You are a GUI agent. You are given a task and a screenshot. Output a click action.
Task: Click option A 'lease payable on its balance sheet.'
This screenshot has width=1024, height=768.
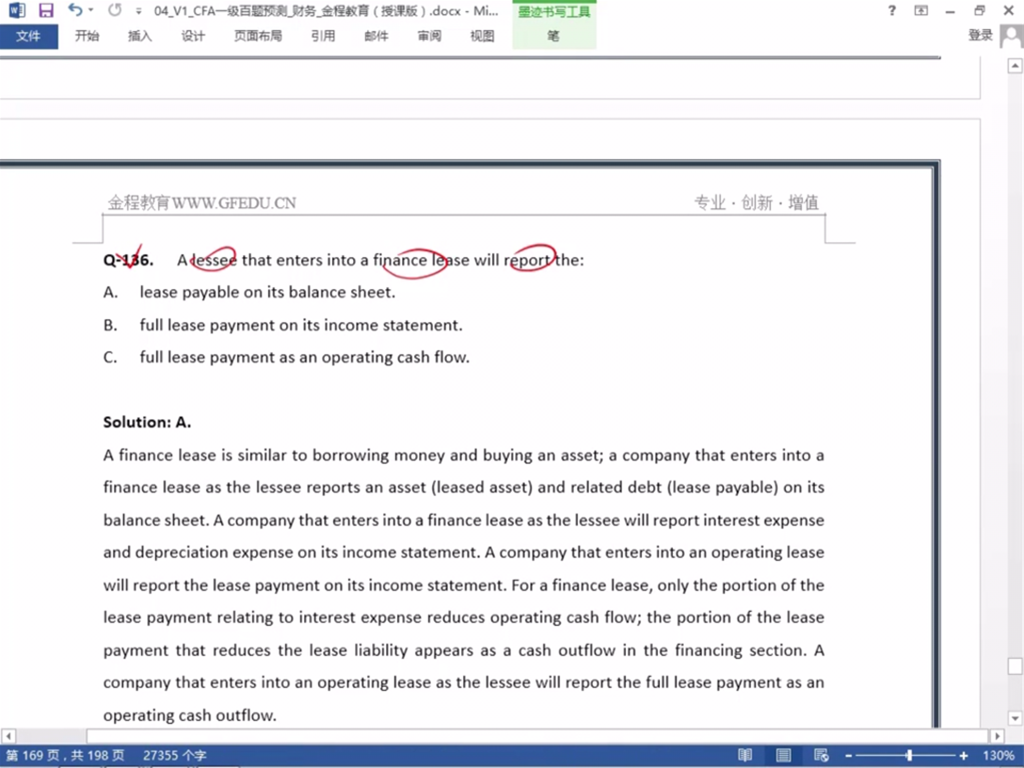click(267, 292)
